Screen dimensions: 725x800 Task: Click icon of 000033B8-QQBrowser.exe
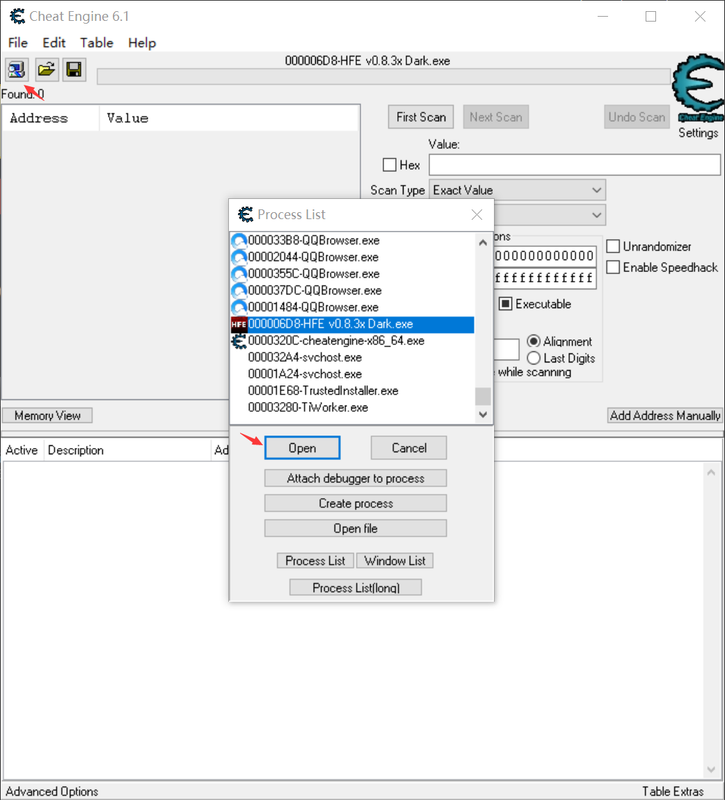click(239, 240)
